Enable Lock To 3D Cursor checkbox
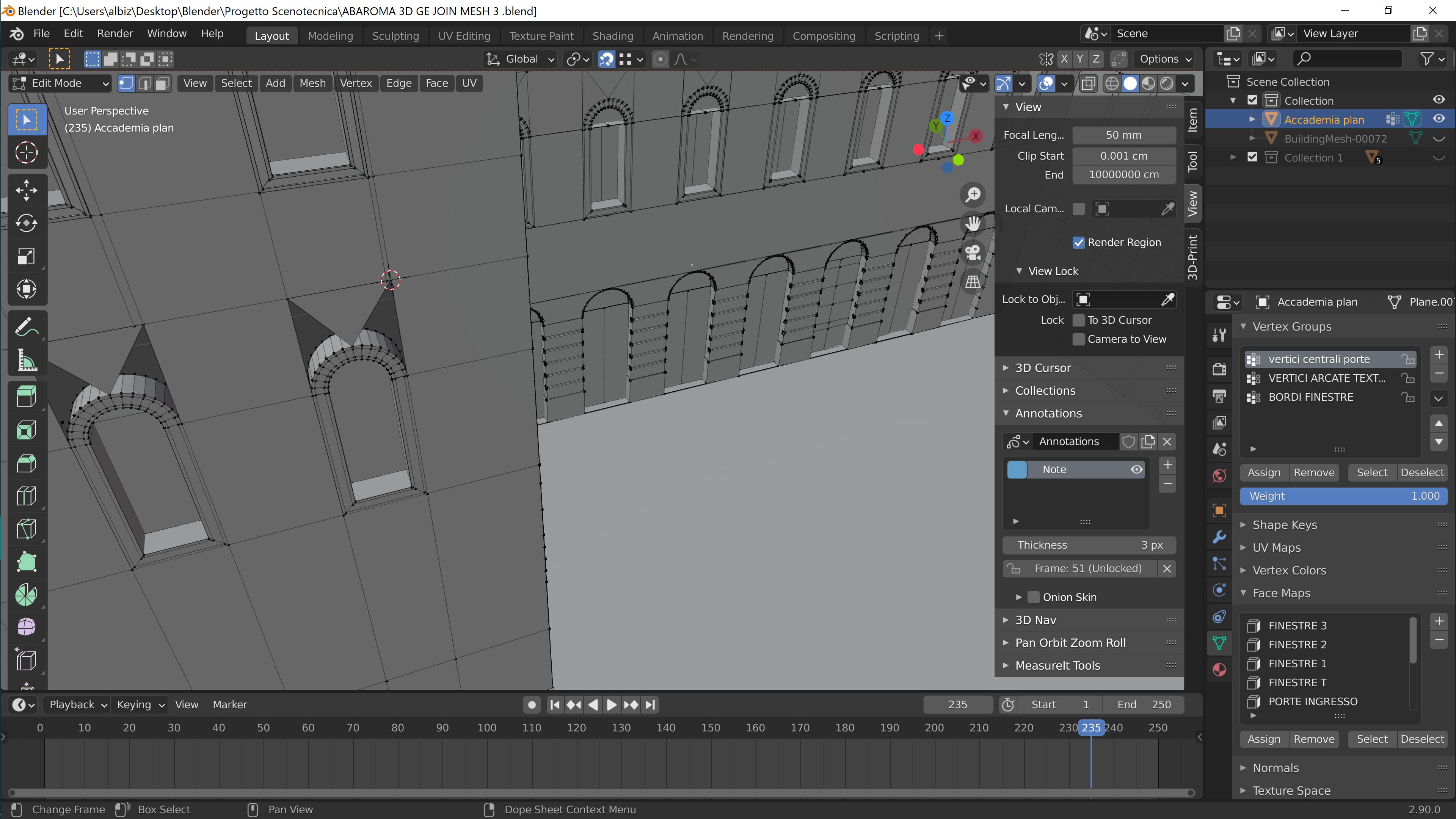1456x819 pixels. (1078, 320)
